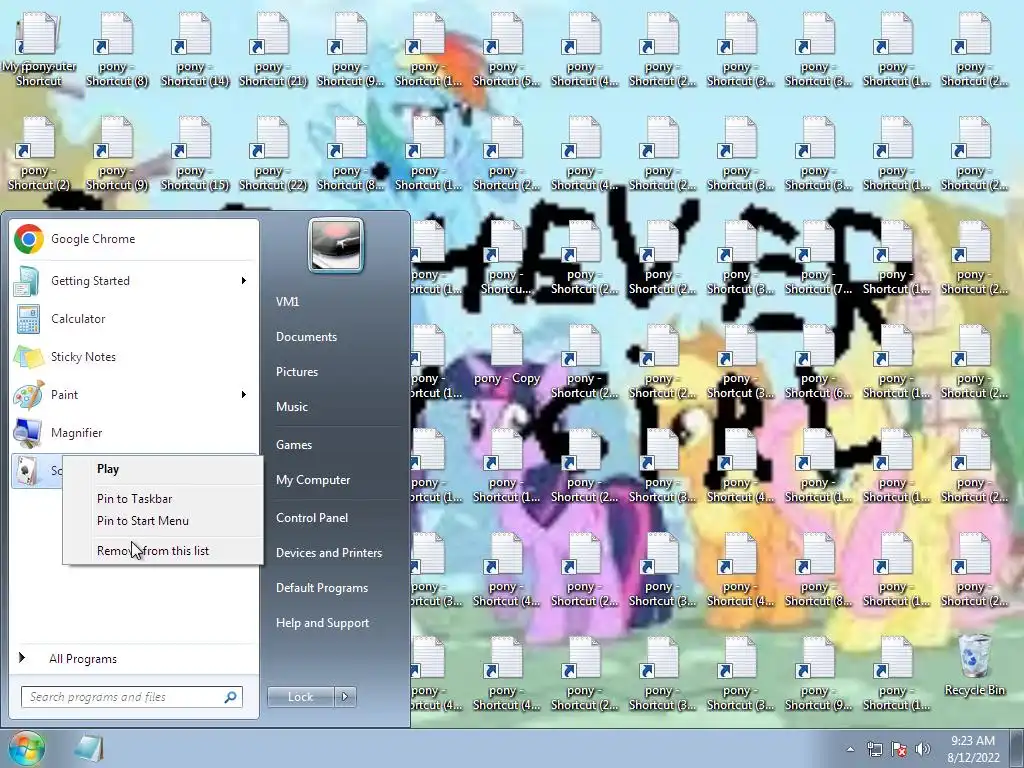
Task: Open Games from the Start menu
Action: (294, 445)
